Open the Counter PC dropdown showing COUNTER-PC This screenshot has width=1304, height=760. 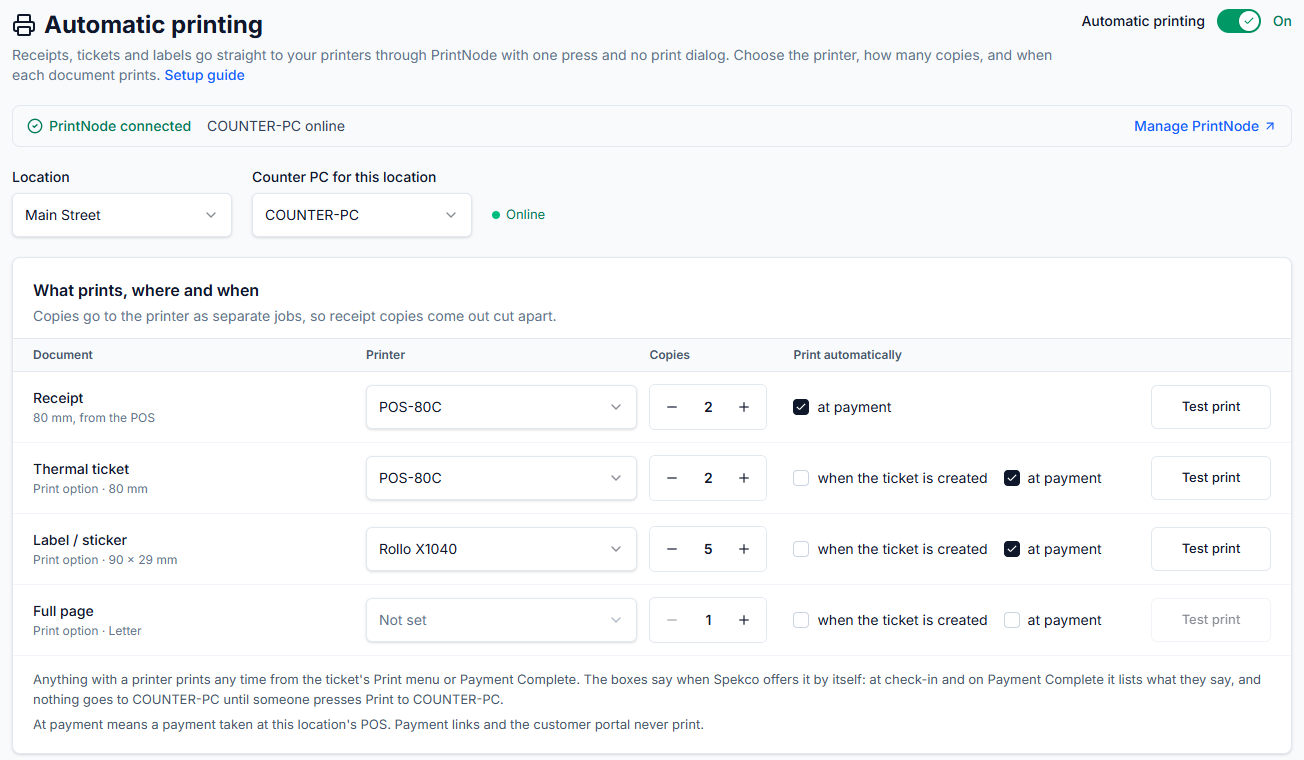(362, 215)
